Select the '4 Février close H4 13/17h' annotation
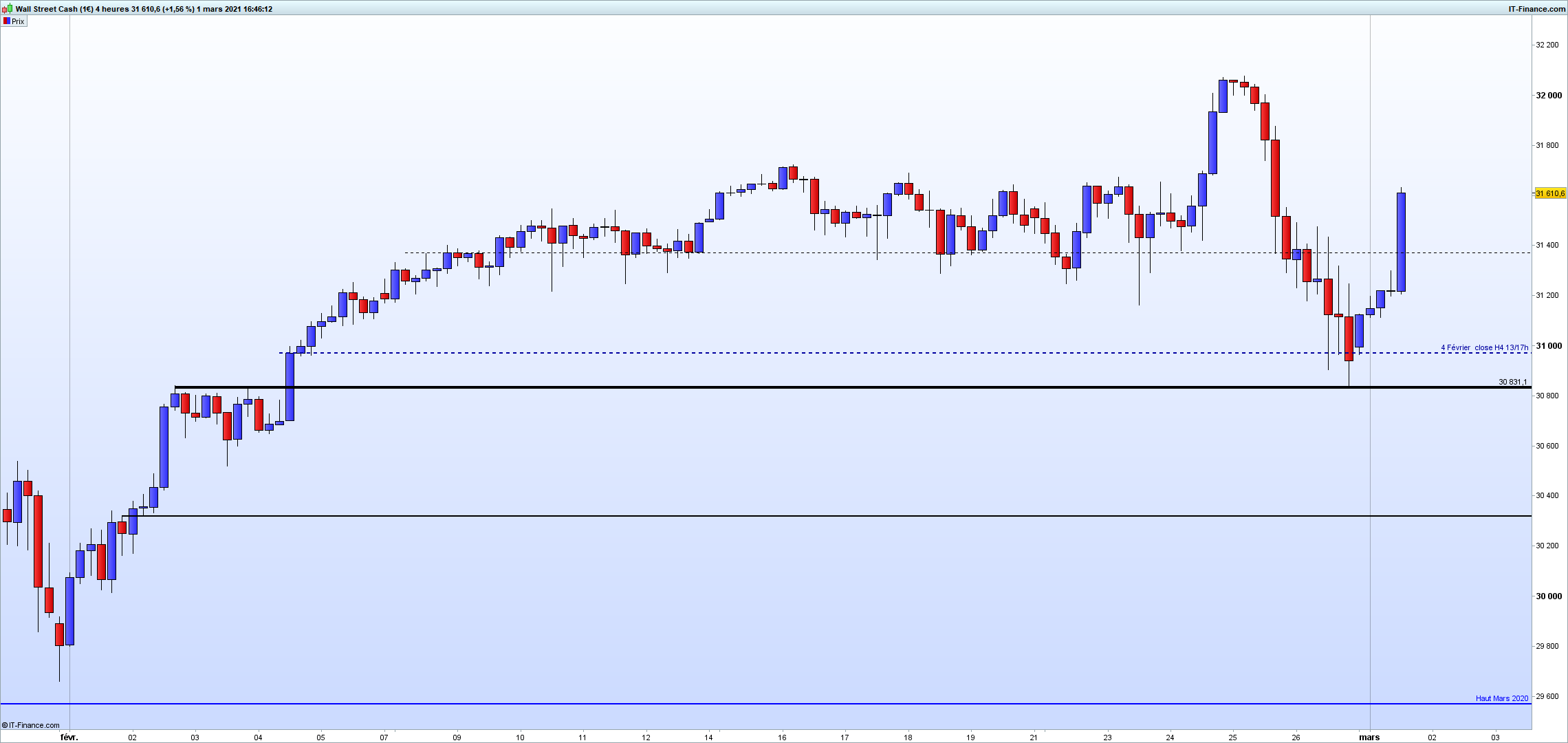 tap(1484, 347)
